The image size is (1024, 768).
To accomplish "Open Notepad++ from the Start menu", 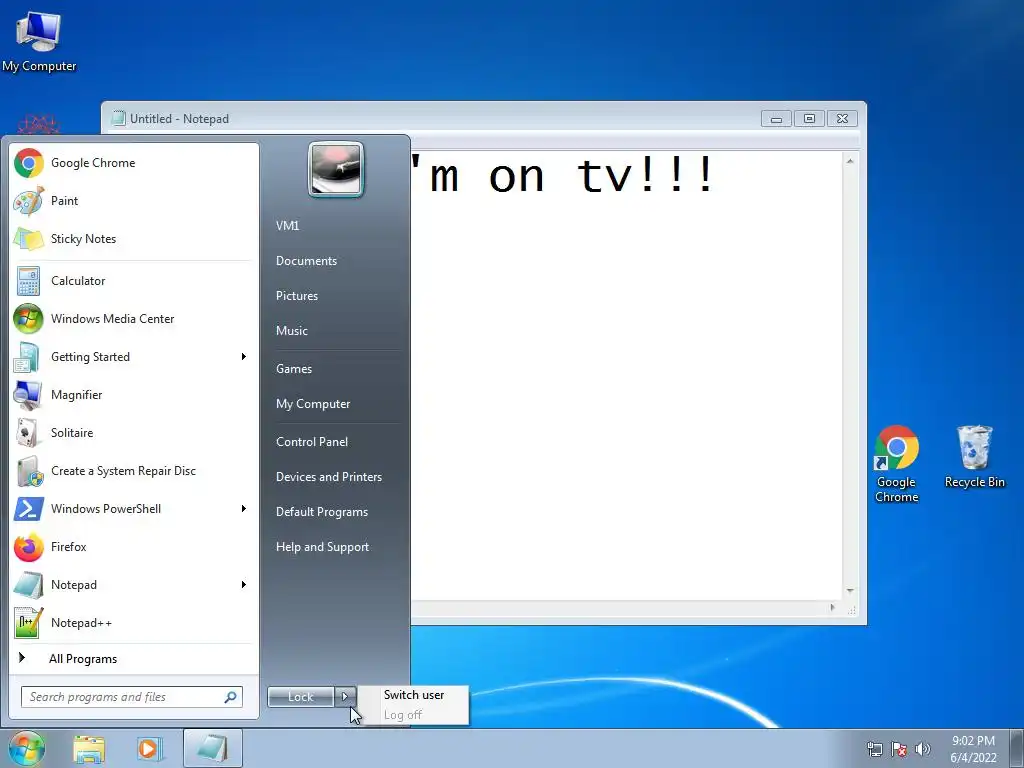I will click(133, 622).
